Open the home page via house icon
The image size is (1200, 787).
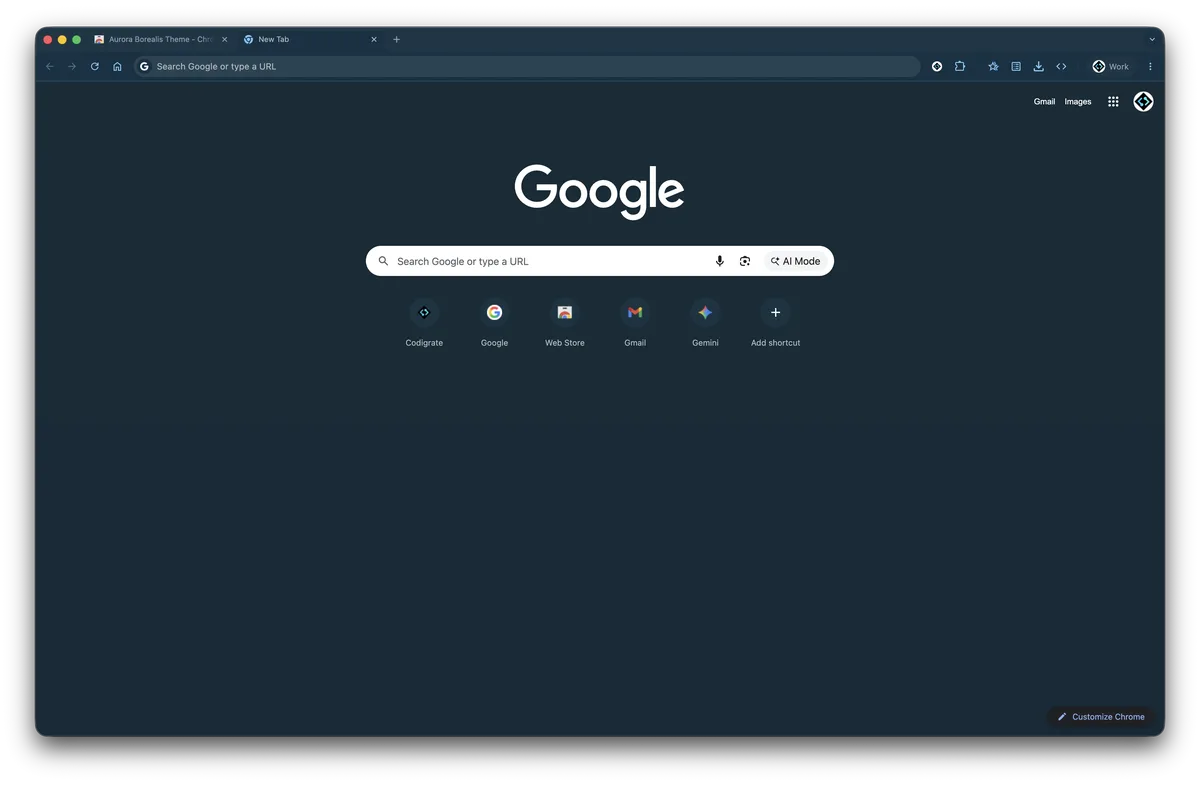[x=117, y=67]
